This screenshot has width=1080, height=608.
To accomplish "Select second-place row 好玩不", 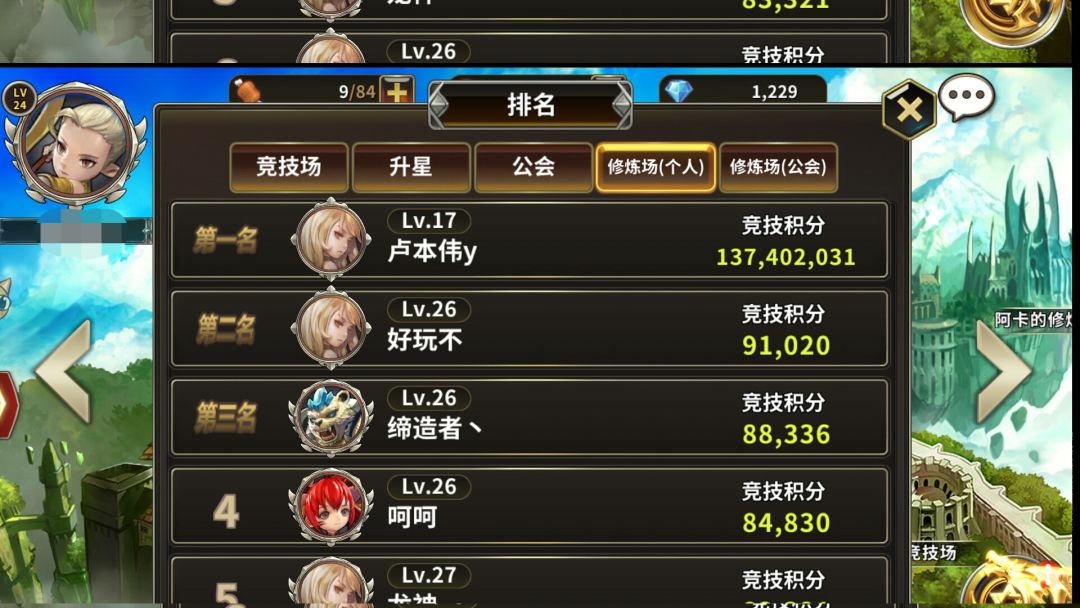I will pos(529,328).
